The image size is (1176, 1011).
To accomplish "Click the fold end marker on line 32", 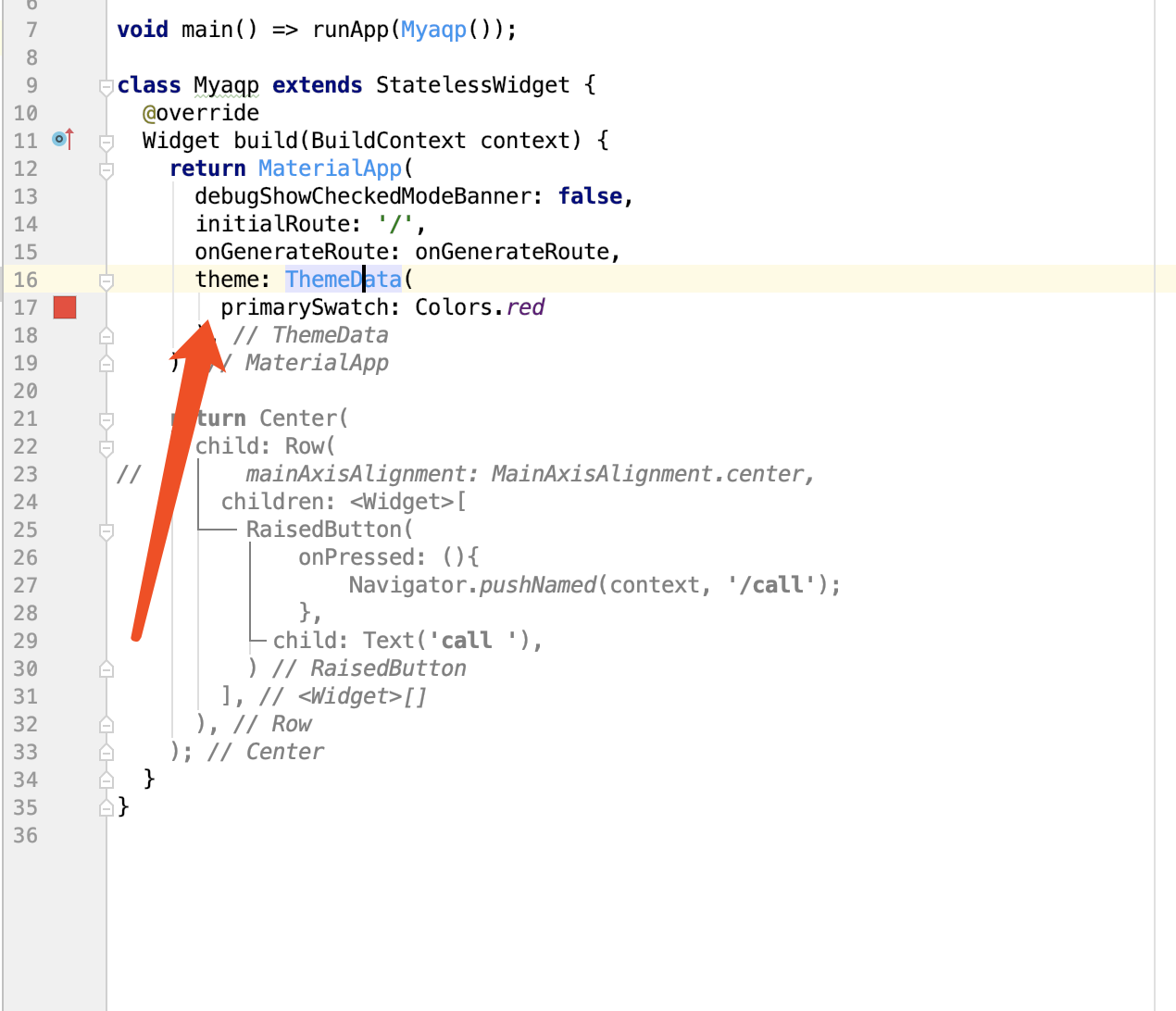I will pos(106,724).
